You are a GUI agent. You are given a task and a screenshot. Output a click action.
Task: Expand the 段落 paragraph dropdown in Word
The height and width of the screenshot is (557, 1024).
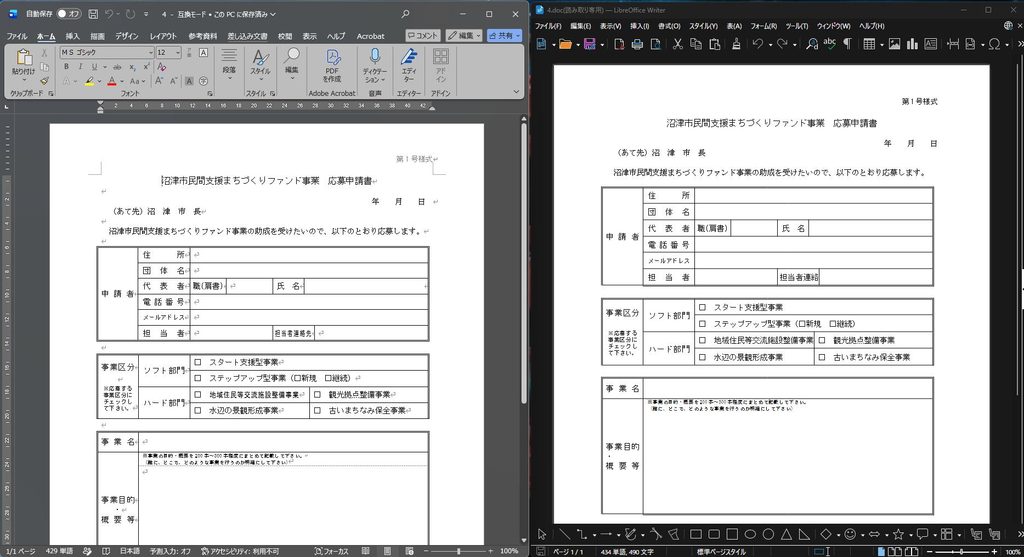point(229,77)
